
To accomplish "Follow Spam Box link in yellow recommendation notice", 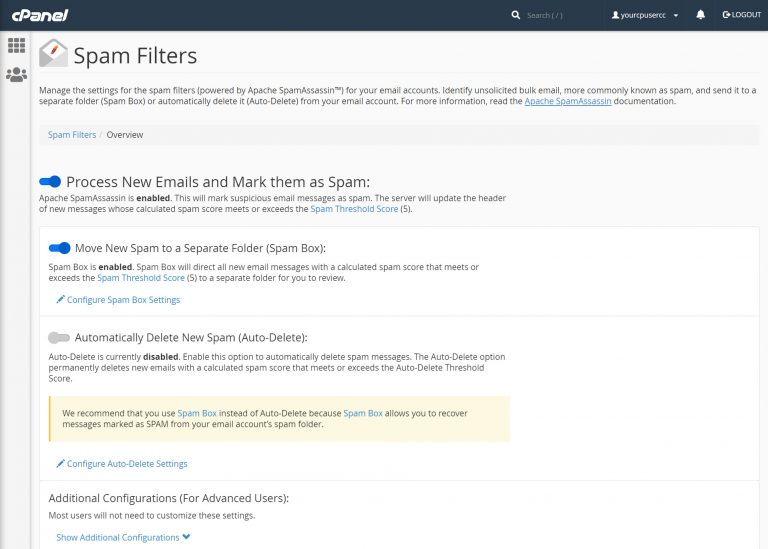I will click(197, 412).
